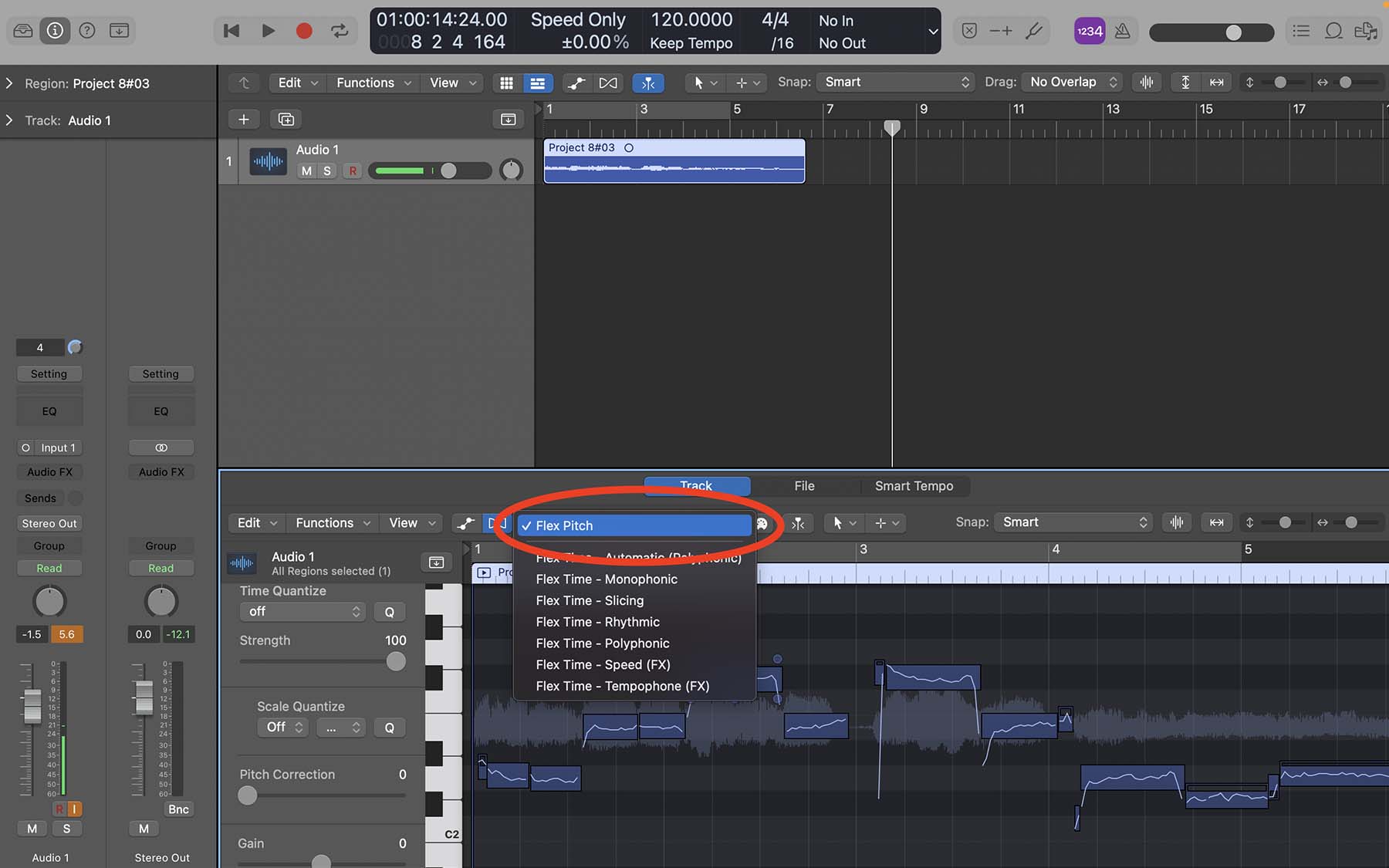The width and height of the screenshot is (1389, 868).
Task: Toggle the Cycle loop button
Action: click(340, 31)
